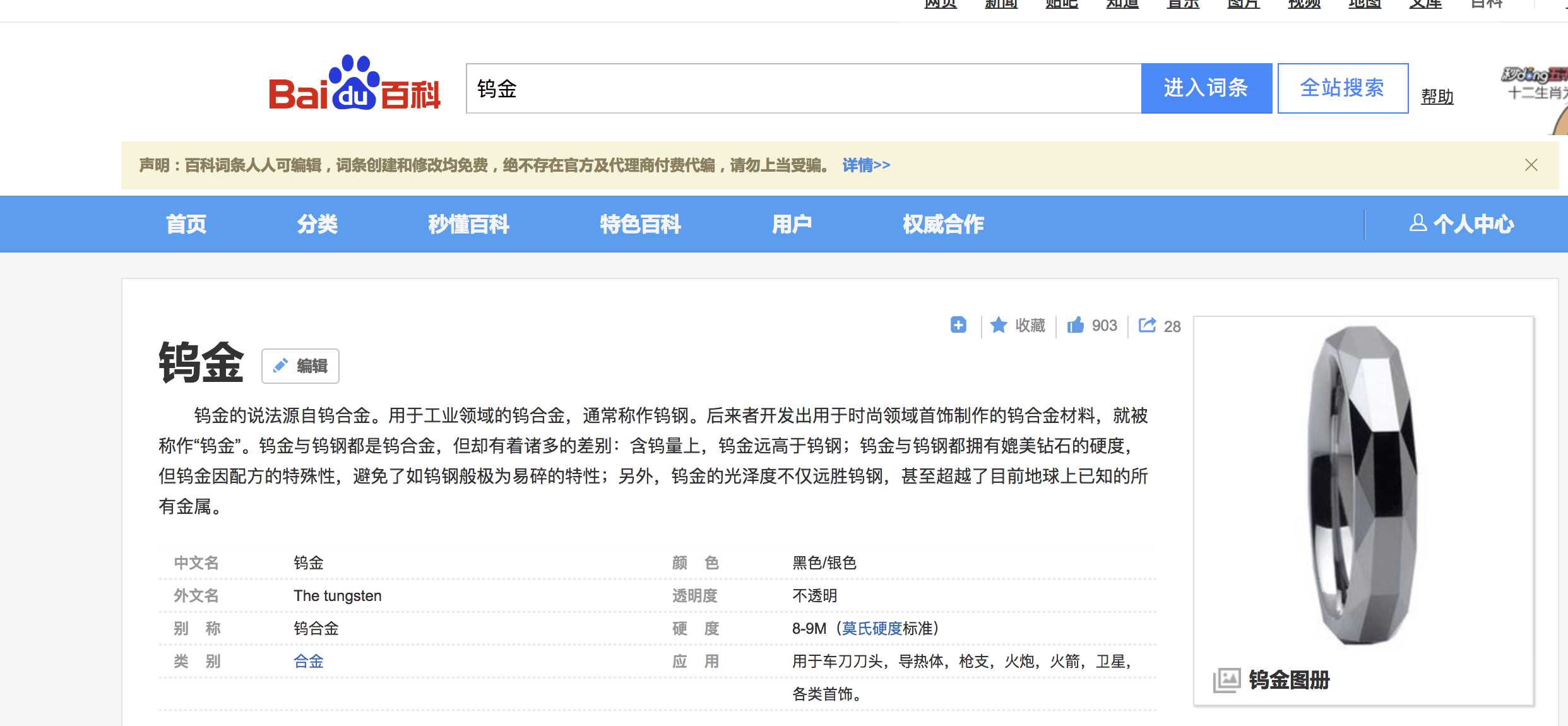Click the share arrow icon
This screenshot has width=1568, height=726.
click(x=1147, y=325)
